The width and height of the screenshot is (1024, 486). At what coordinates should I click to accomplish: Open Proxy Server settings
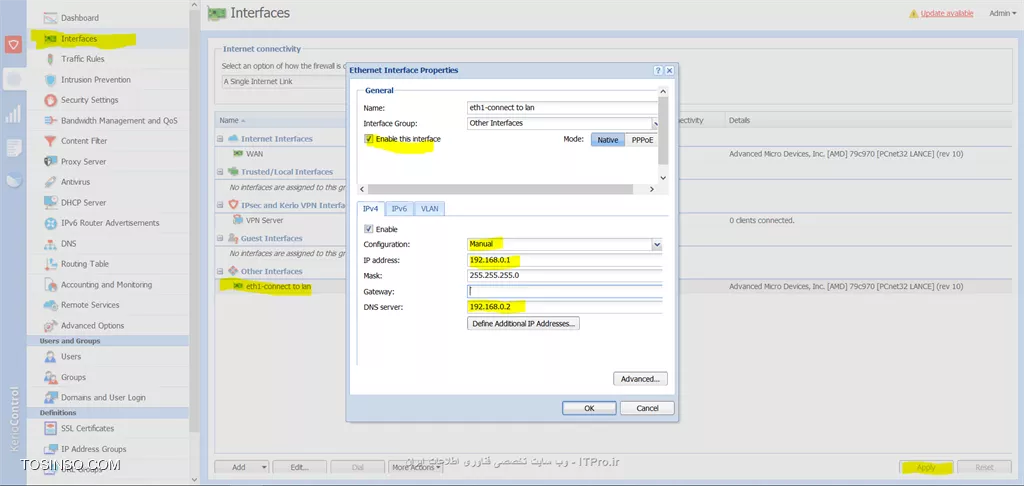click(x=83, y=161)
